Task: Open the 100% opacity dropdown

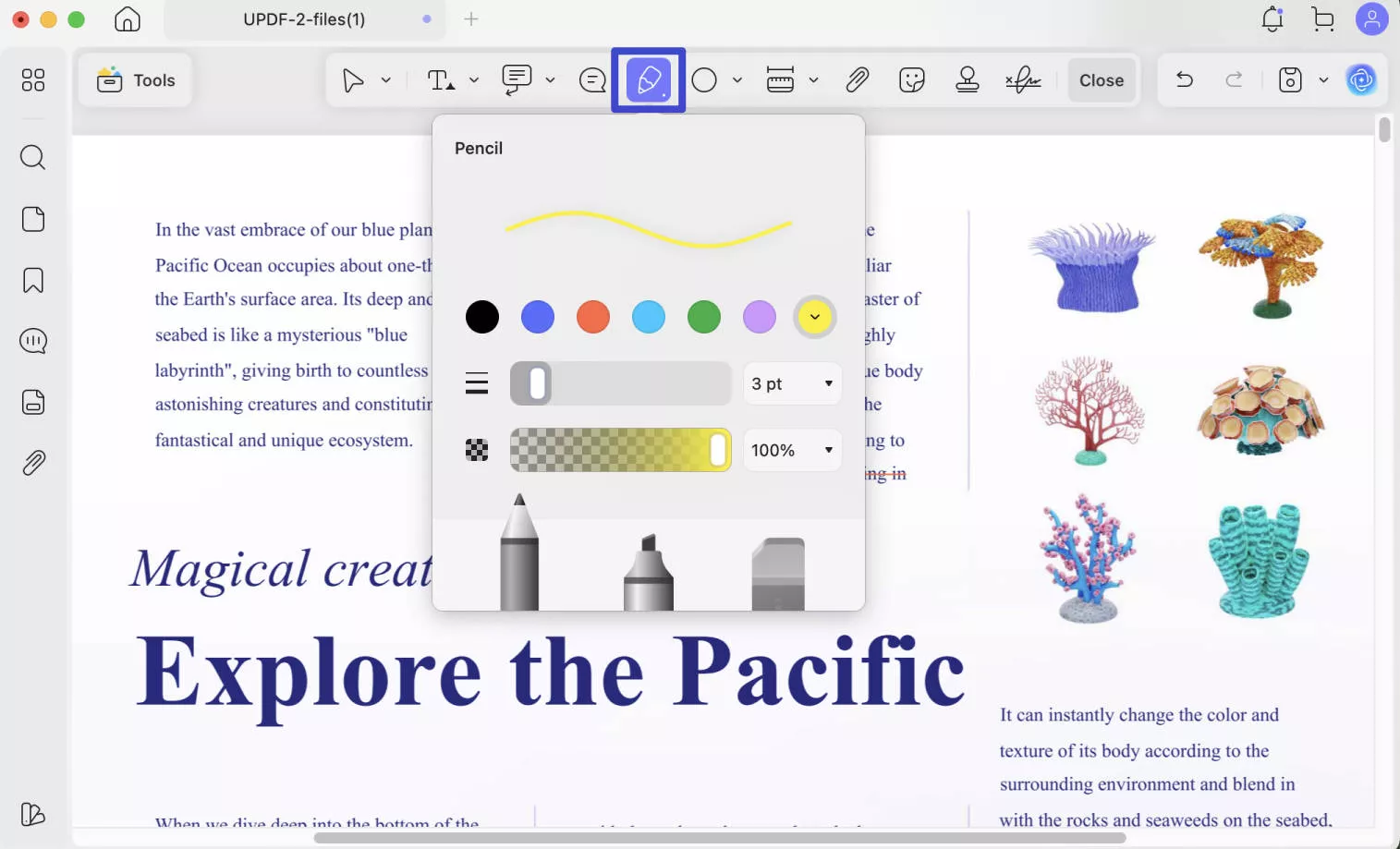Action: pos(792,450)
